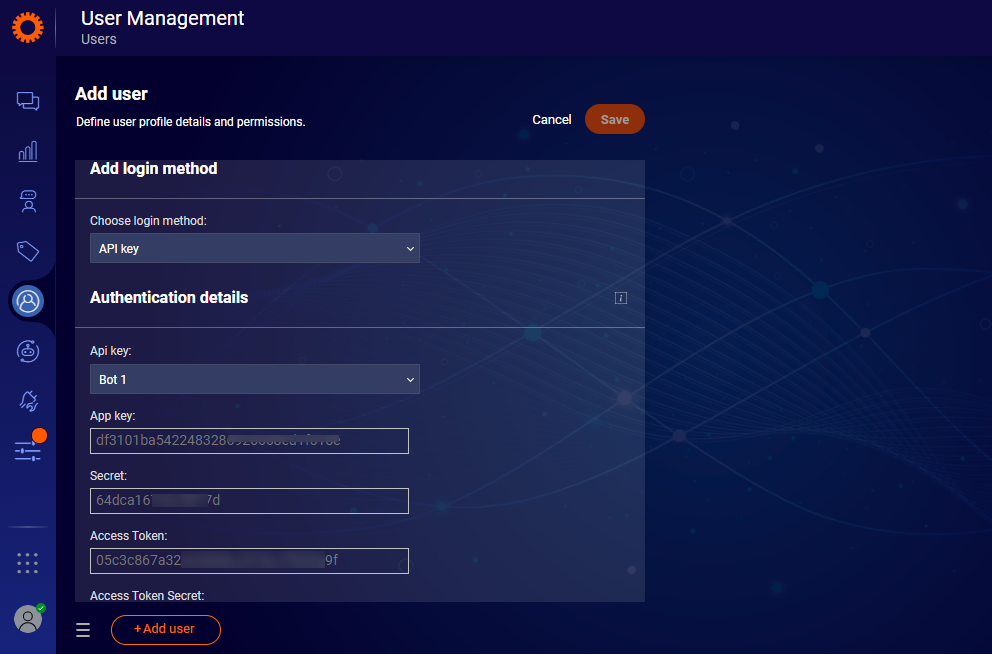This screenshot has width=992, height=654.
Task: Click the plug integrations icon
Action: 28,401
